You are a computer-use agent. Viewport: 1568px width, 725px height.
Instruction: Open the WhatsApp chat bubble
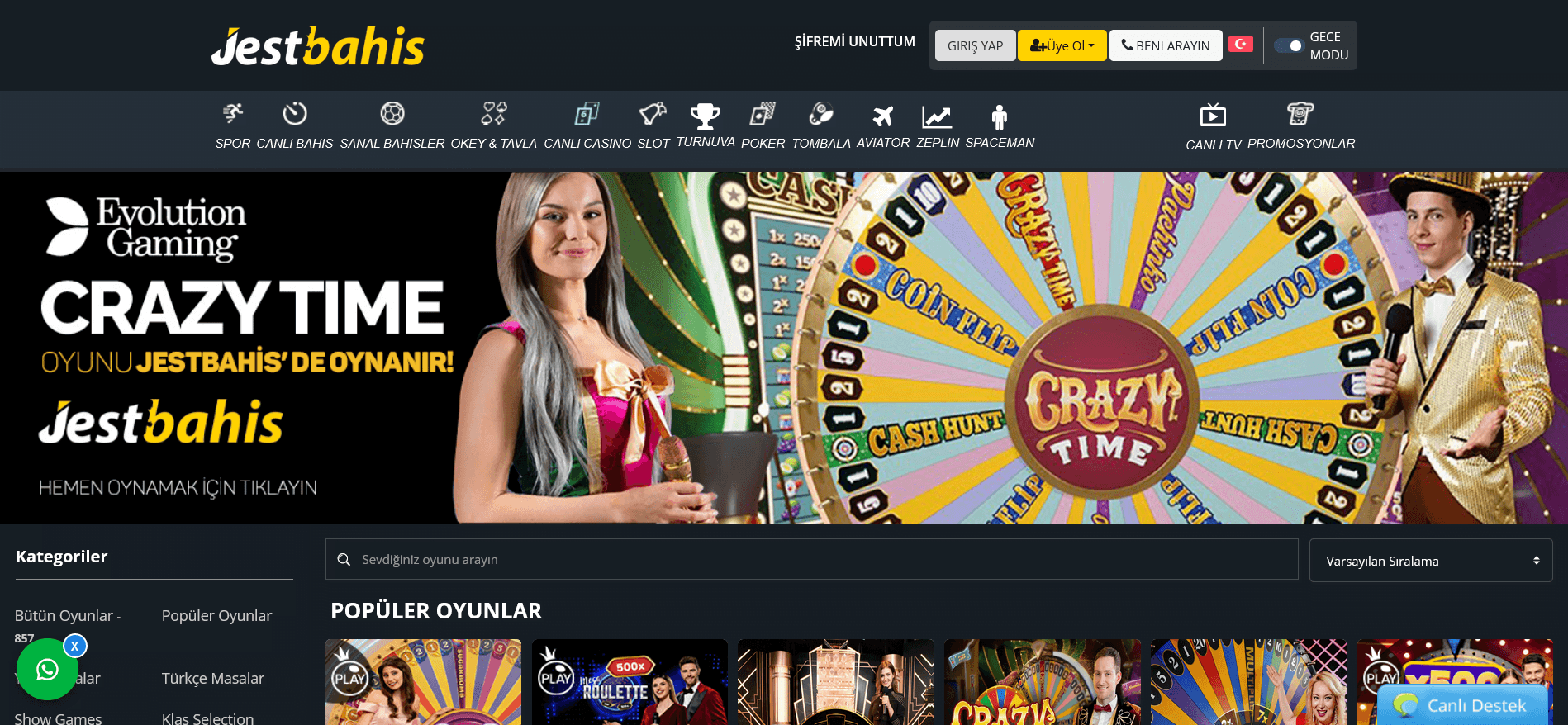pyautogui.click(x=47, y=670)
